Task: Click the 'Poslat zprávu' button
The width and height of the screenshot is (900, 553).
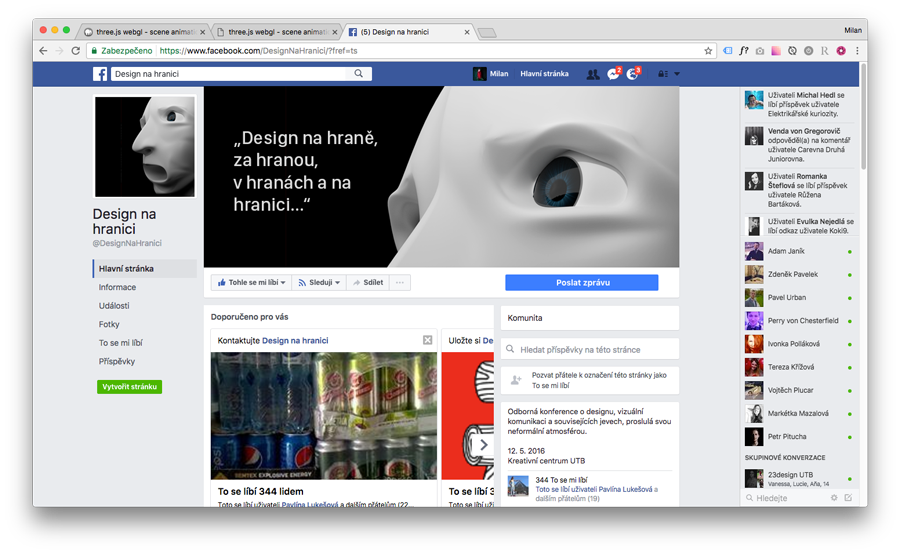Action: point(581,283)
